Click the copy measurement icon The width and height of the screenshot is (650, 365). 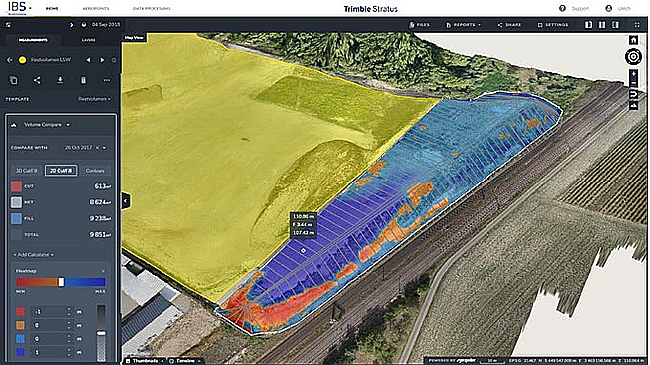[14, 80]
